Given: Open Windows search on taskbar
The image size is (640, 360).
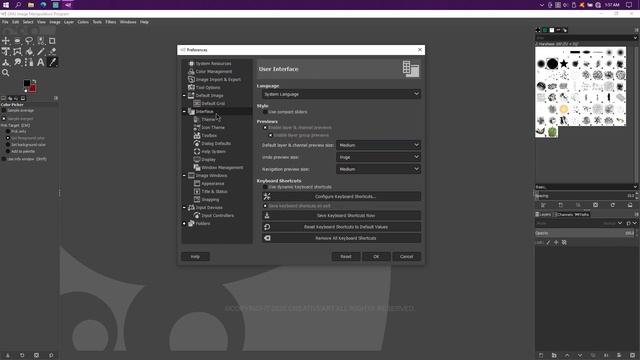Looking at the screenshot, I should tap(18, 5).
